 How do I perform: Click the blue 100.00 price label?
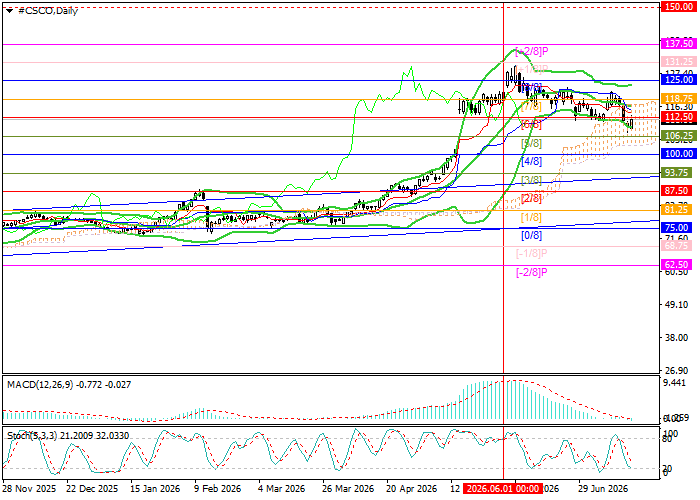coord(679,154)
